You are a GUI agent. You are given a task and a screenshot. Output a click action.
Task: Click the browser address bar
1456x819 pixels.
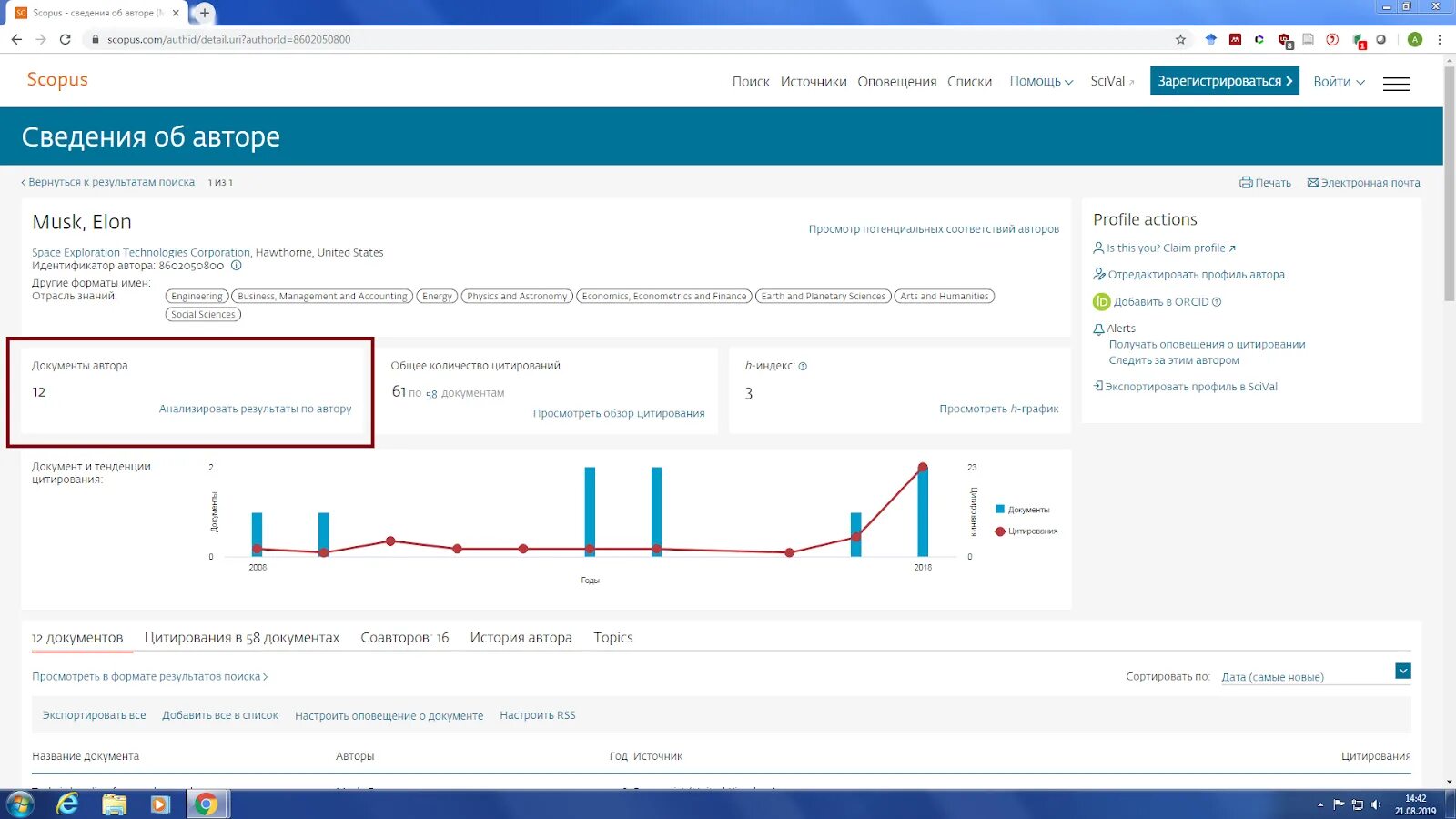click(x=628, y=39)
